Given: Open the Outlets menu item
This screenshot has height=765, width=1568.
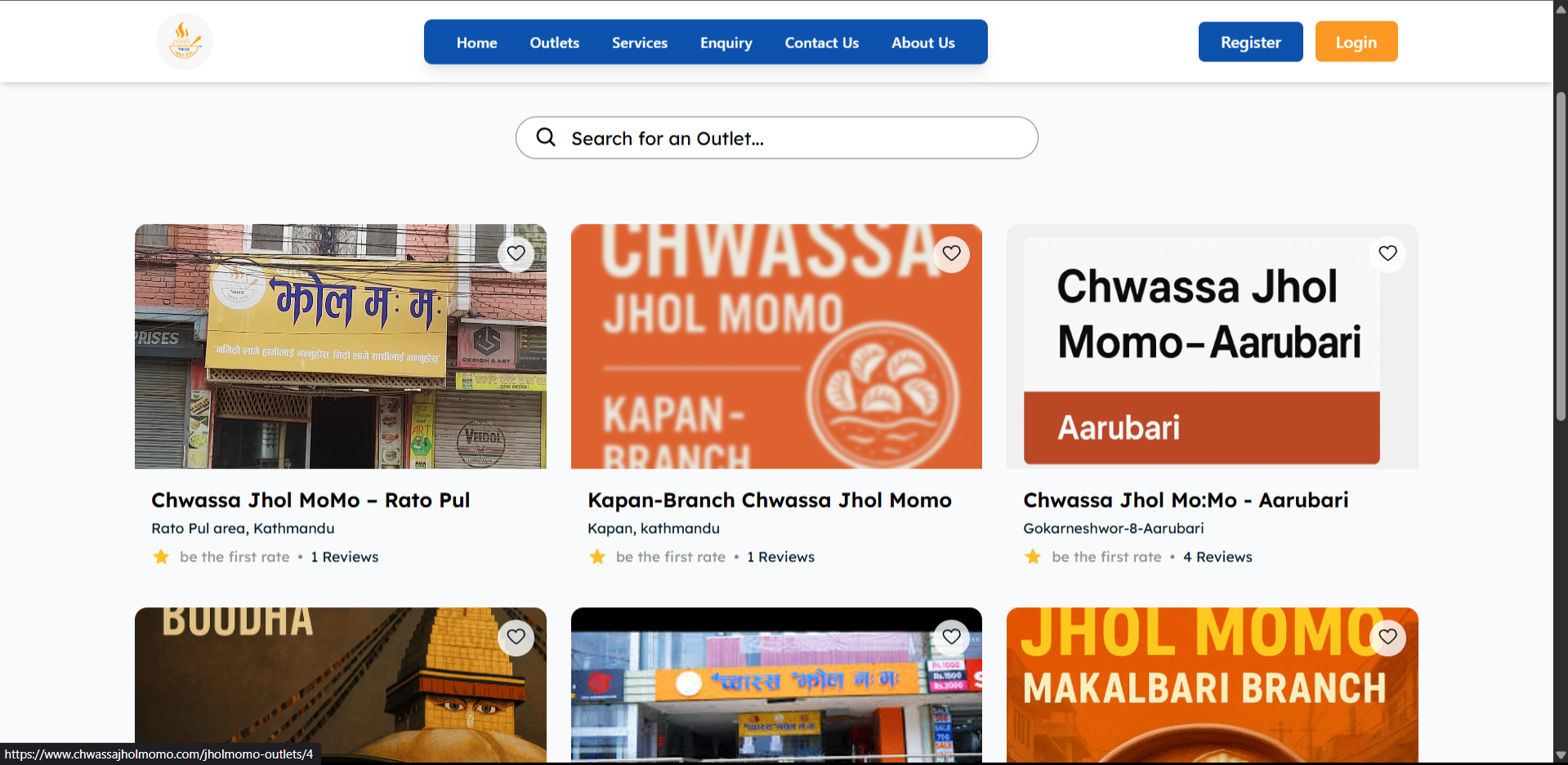Looking at the screenshot, I should (x=554, y=42).
